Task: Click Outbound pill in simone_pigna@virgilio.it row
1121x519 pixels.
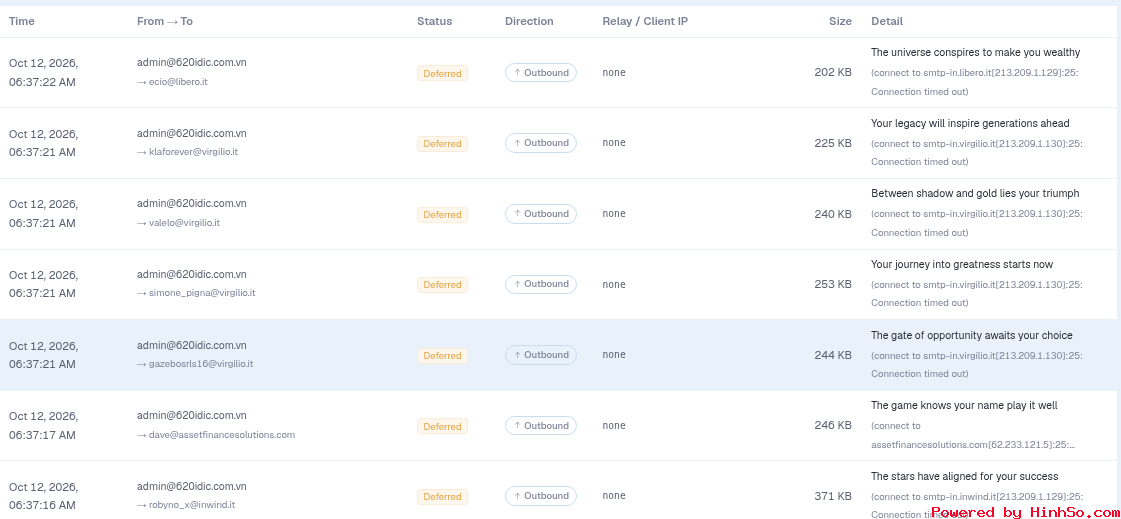Action: (x=541, y=284)
